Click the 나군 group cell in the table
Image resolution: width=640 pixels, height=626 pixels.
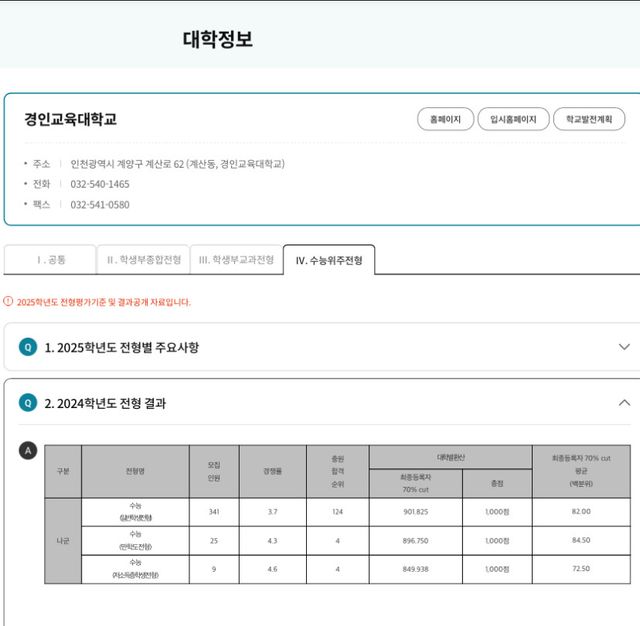coord(63,540)
